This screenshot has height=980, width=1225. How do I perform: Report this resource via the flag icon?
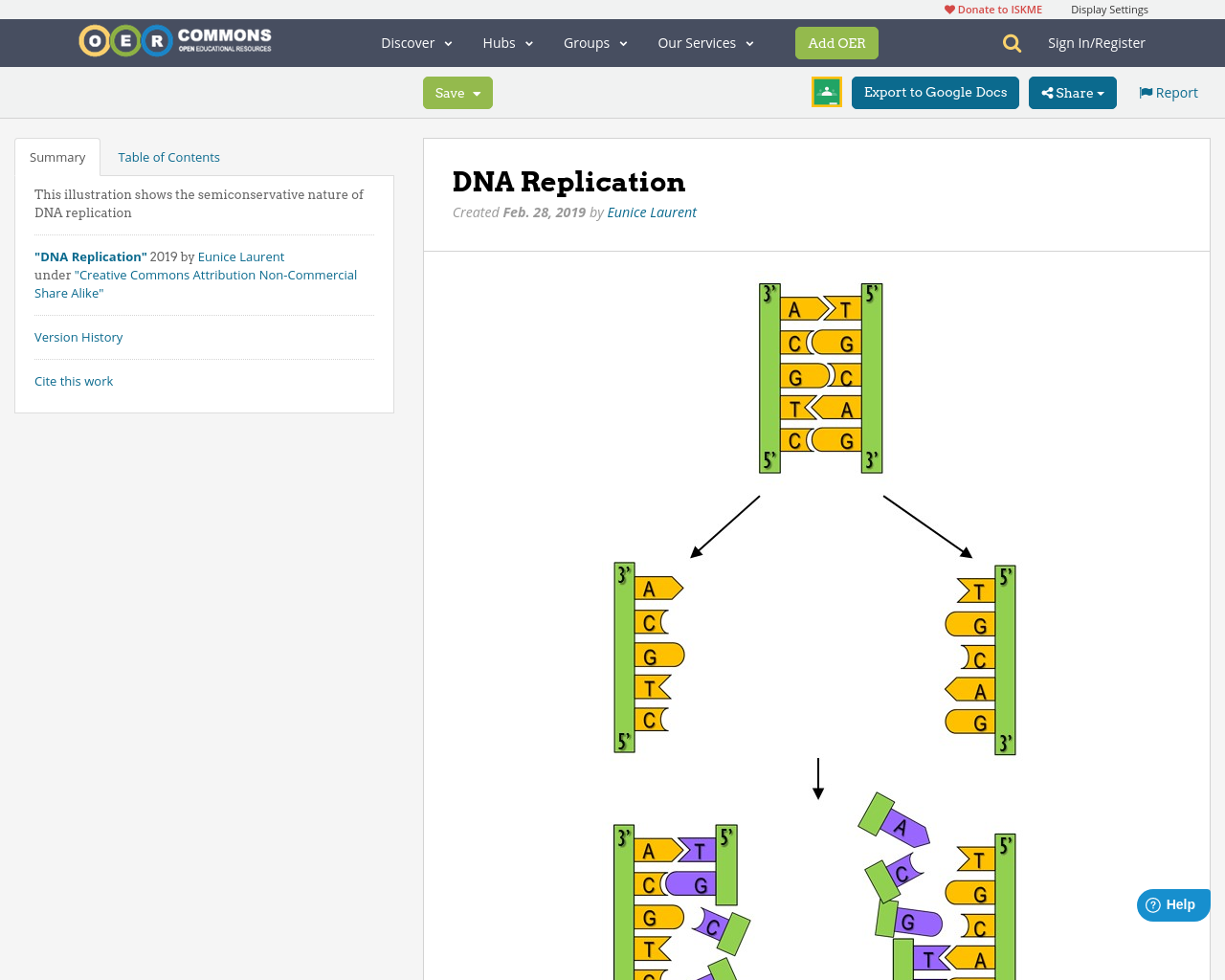(1145, 91)
